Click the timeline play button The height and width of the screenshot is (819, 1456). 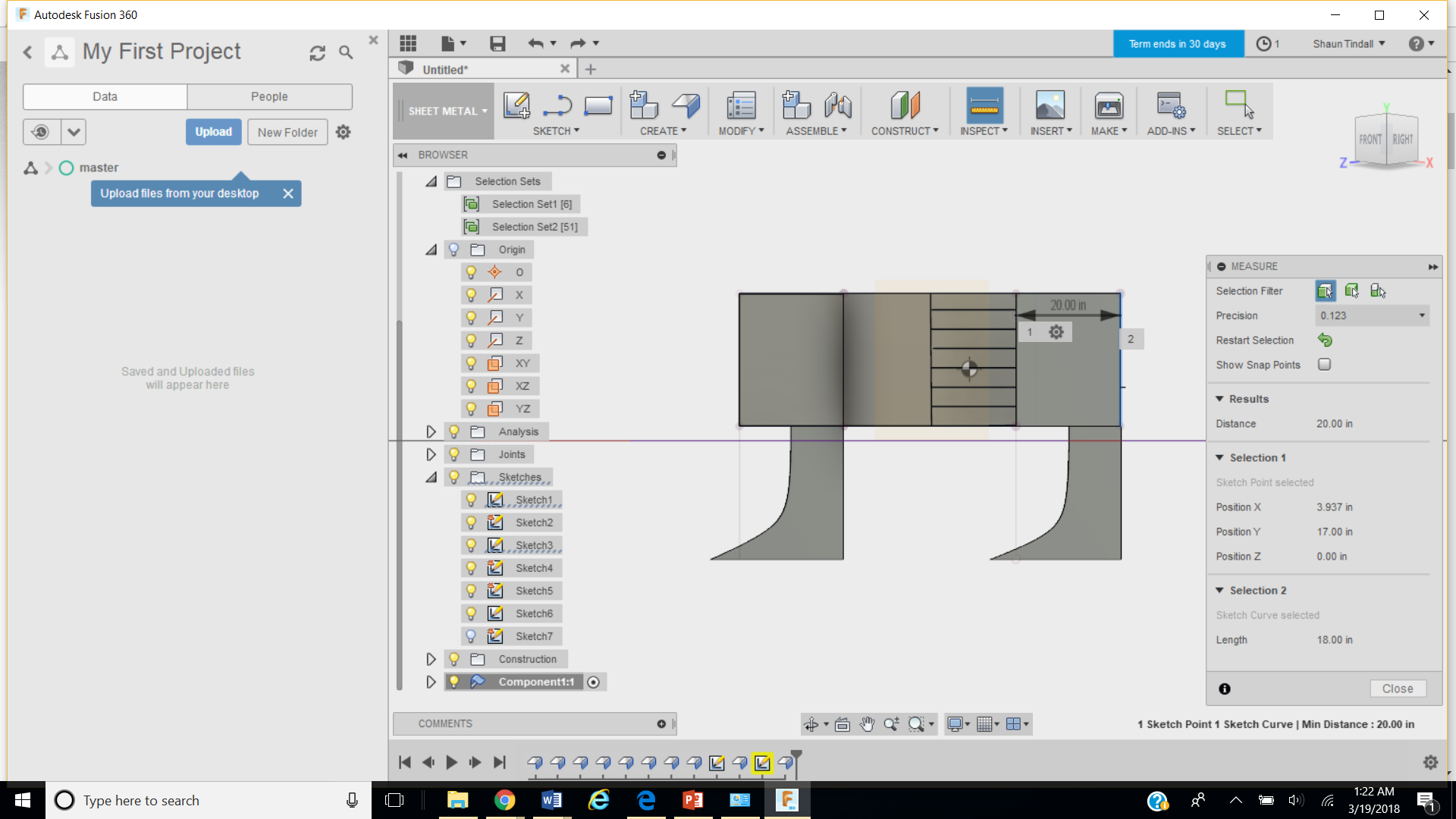coord(451,762)
